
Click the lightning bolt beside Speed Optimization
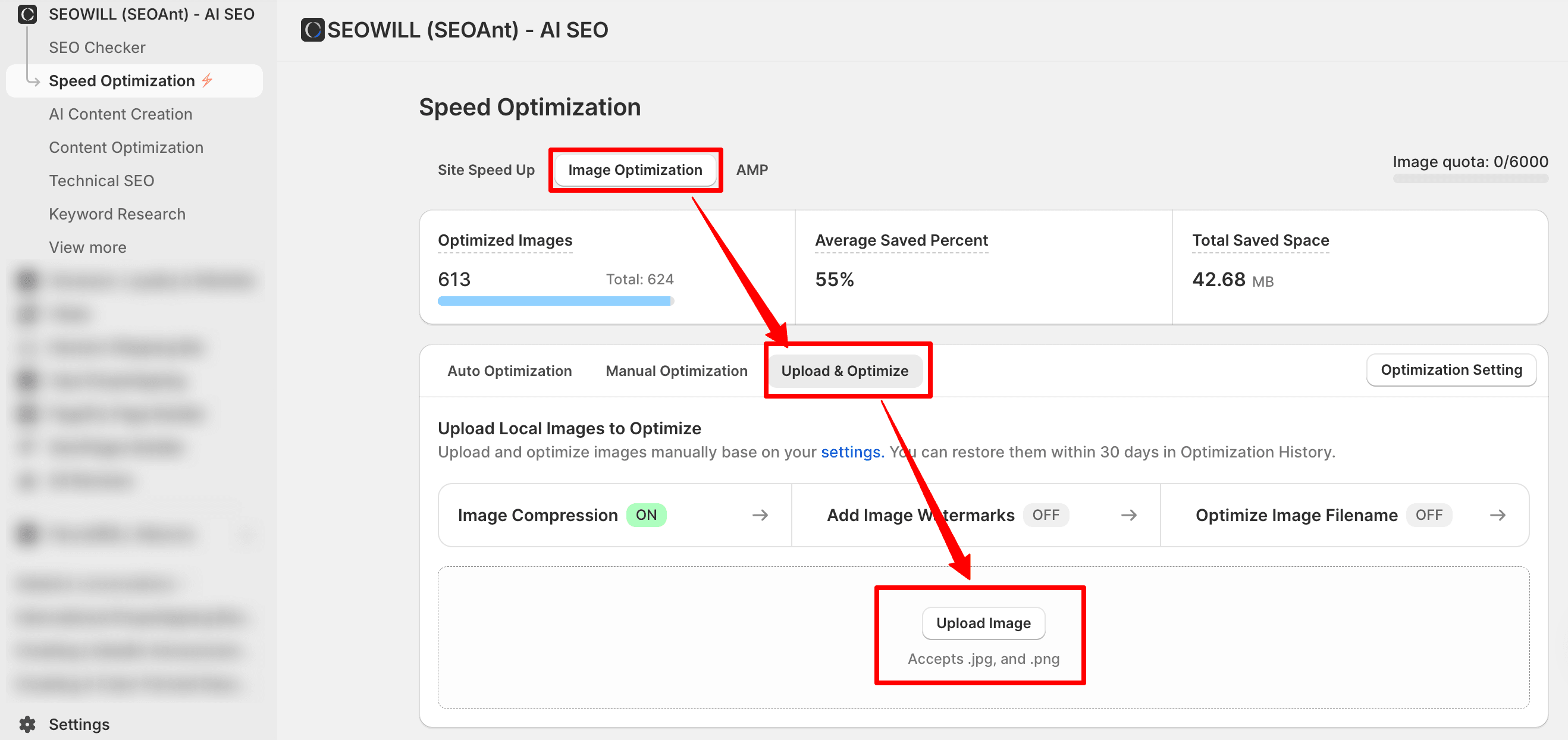(208, 80)
